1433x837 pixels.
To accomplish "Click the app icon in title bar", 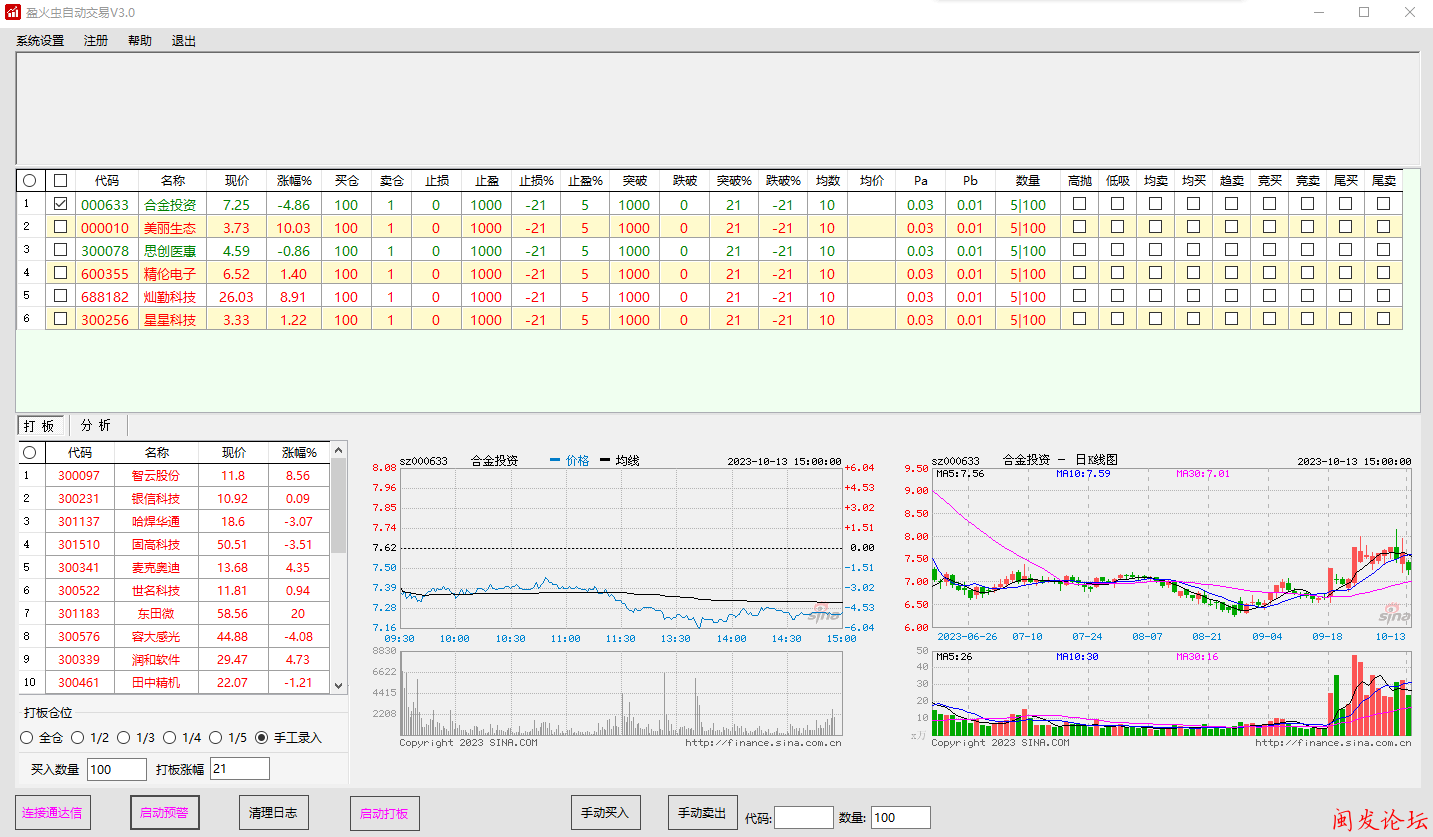I will 13,12.
